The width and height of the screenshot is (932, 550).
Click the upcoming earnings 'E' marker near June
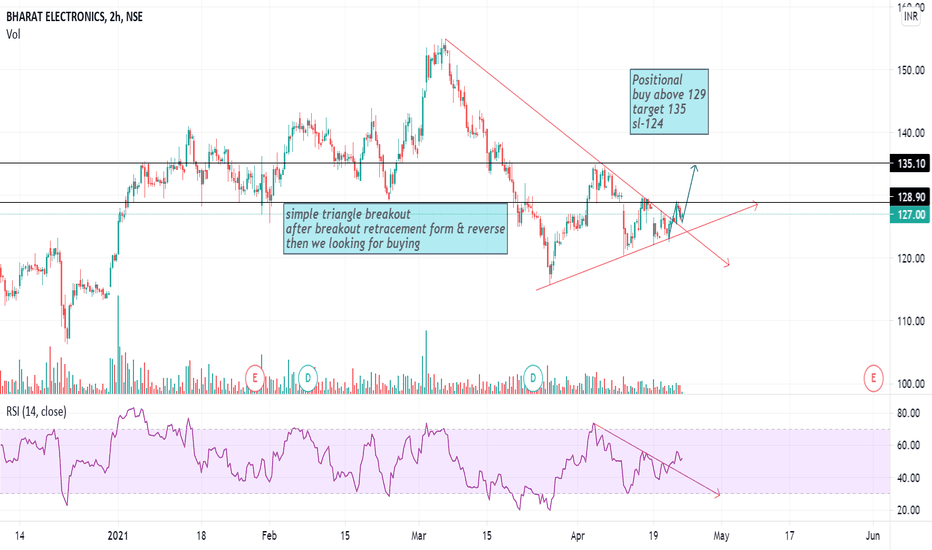point(873,378)
